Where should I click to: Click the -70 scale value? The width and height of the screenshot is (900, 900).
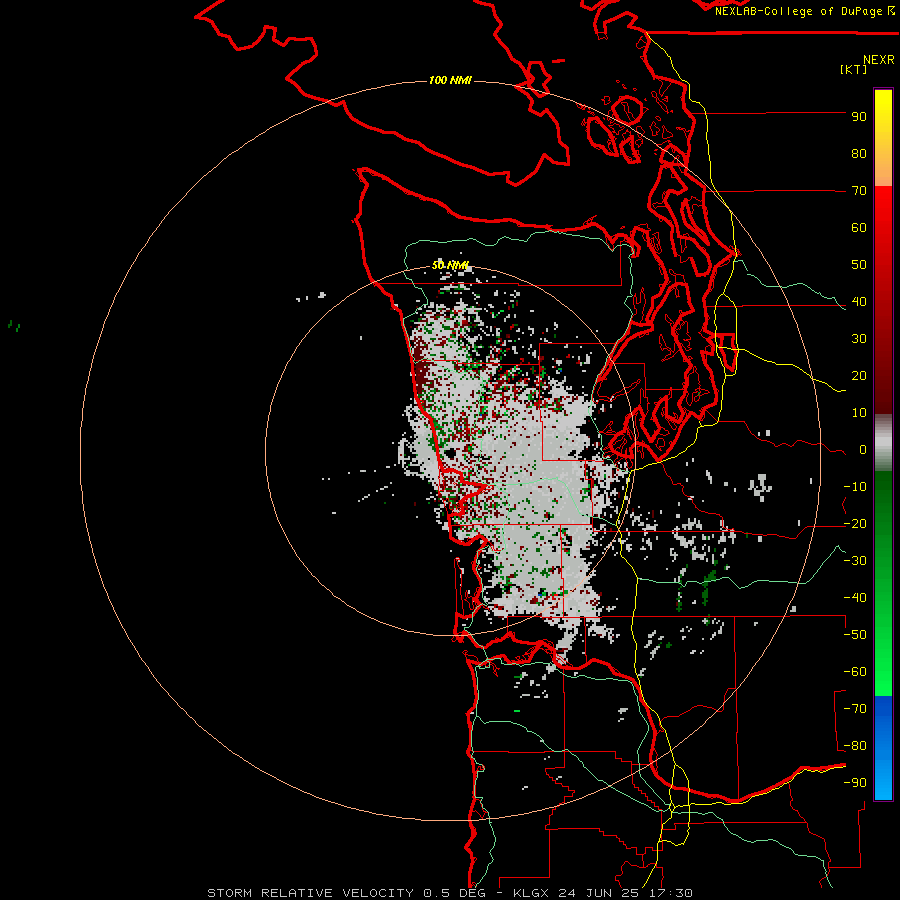[x=855, y=709]
